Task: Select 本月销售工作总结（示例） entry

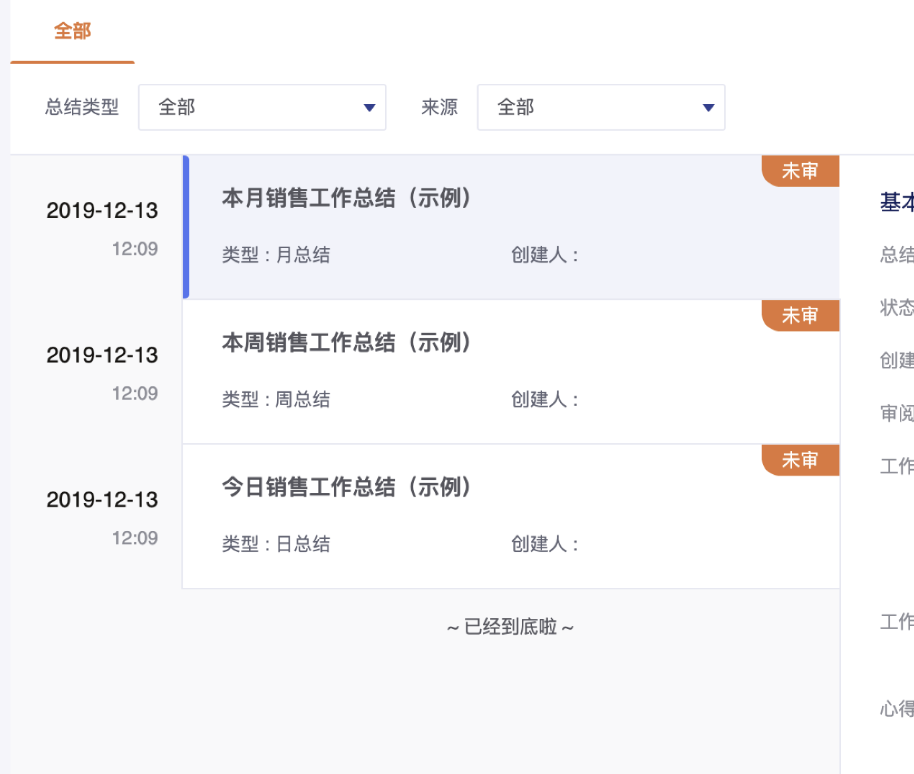Action: (511, 227)
